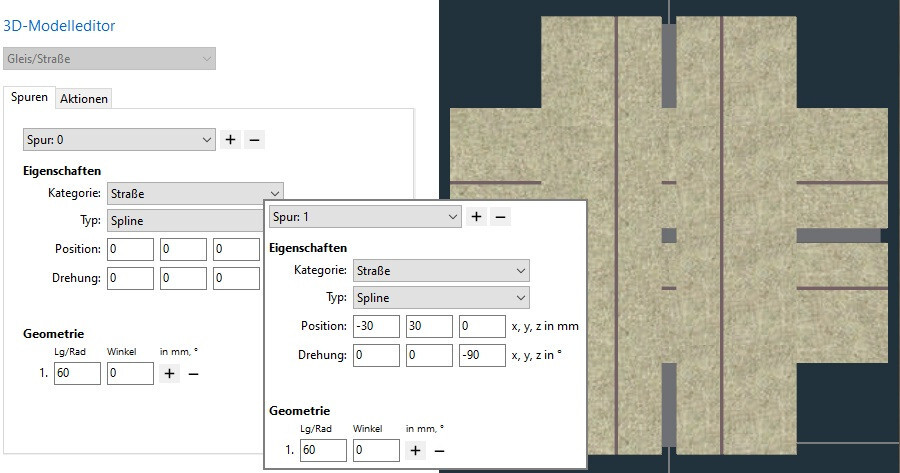The image size is (900, 473).
Task: Add a new track next to Spur: 0
Action: tap(230, 139)
